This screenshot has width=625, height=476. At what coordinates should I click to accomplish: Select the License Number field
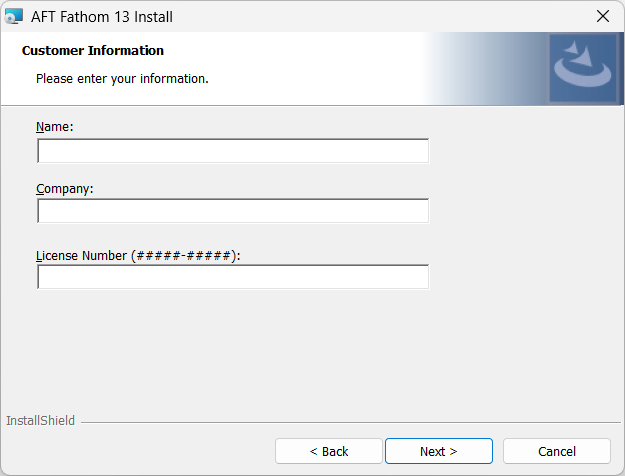[x=233, y=277]
